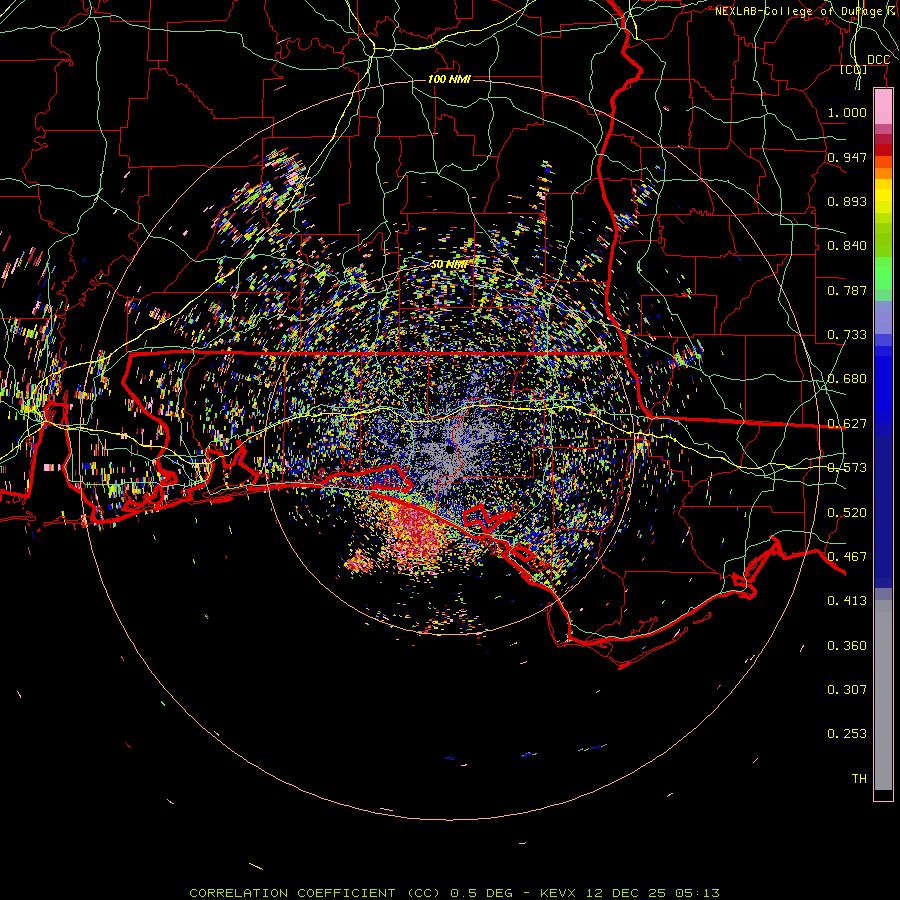Click the 12 DEC 25 date text
This screenshot has height=900, width=900.
pyautogui.click(x=626, y=893)
